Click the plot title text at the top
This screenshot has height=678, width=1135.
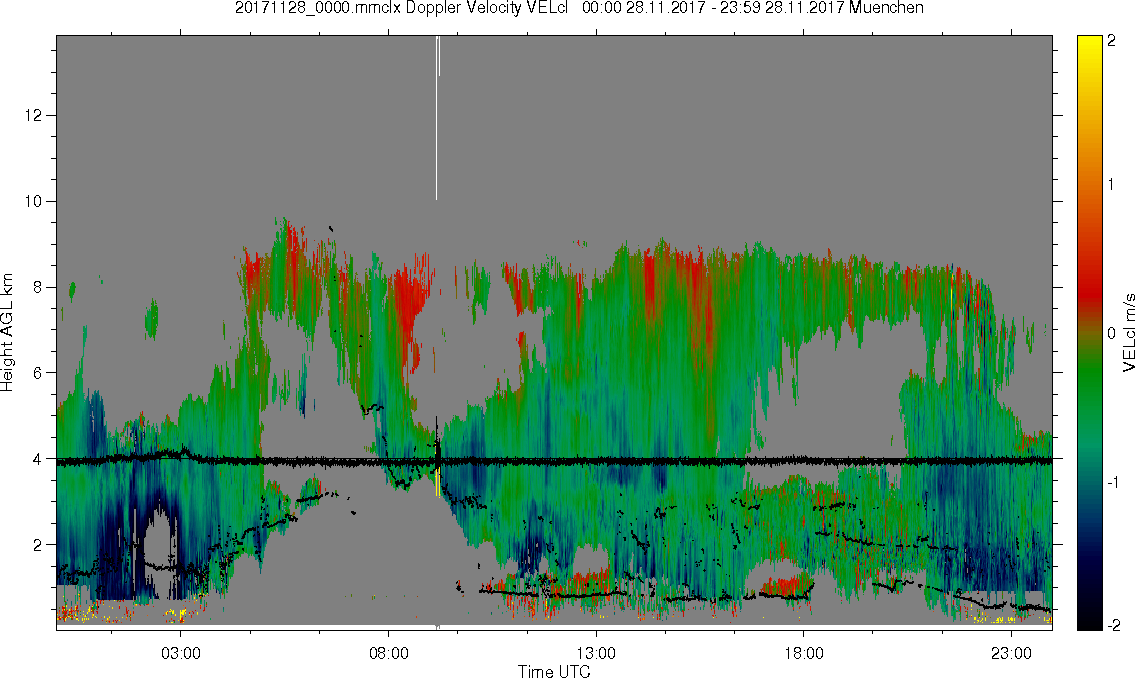579,8
